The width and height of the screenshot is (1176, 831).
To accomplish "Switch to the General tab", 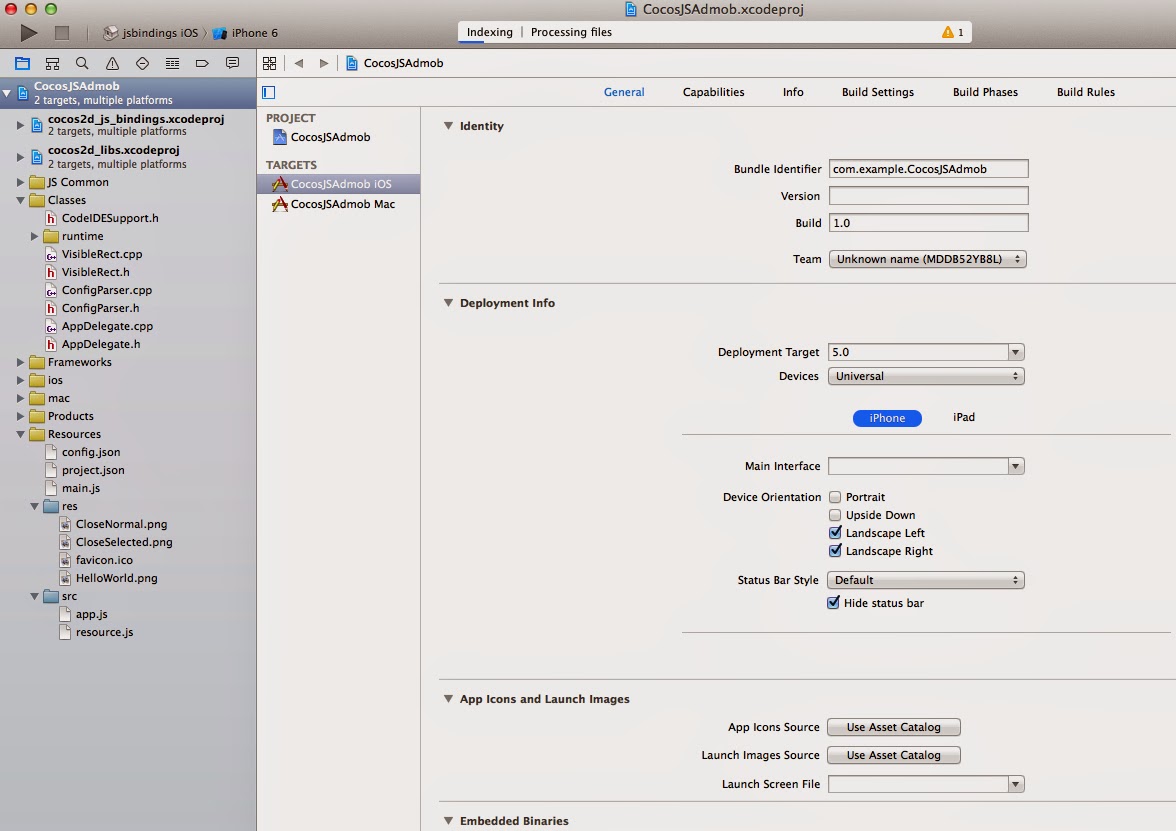I will (x=624, y=92).
